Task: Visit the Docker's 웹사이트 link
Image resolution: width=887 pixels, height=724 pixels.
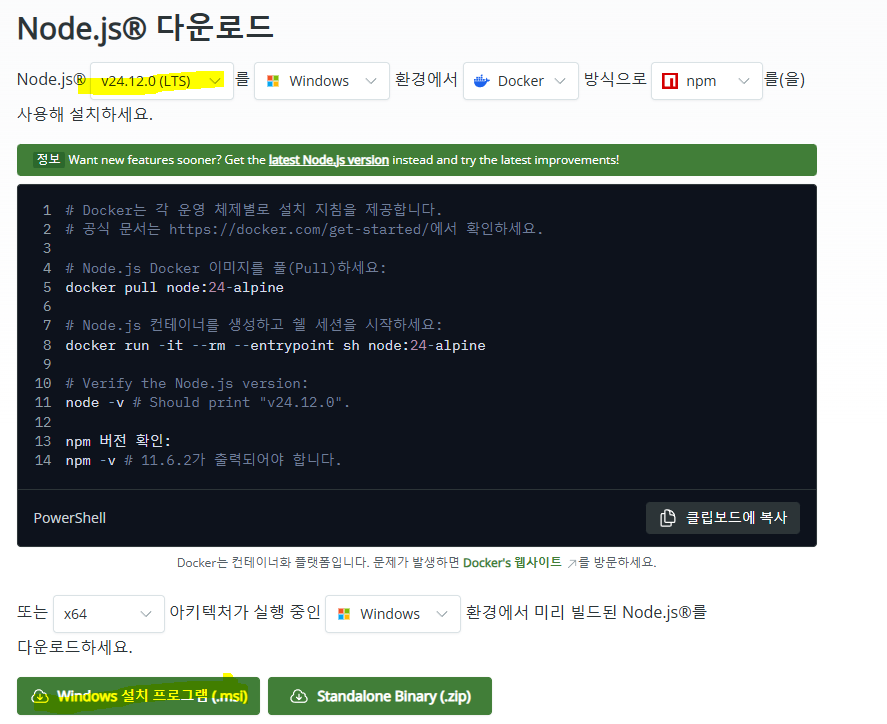Action: pyautogui.click(x=513, y=563)
